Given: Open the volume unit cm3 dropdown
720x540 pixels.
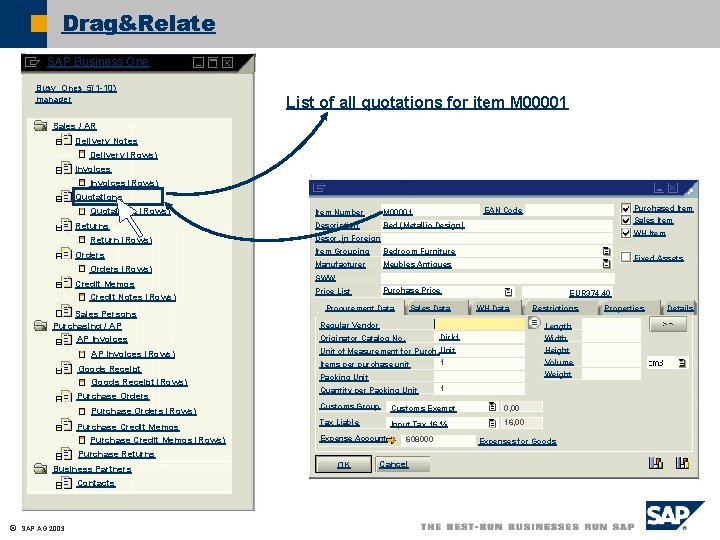Looking at the screenshot, I should pyautogui.click(x=682, y=363).
